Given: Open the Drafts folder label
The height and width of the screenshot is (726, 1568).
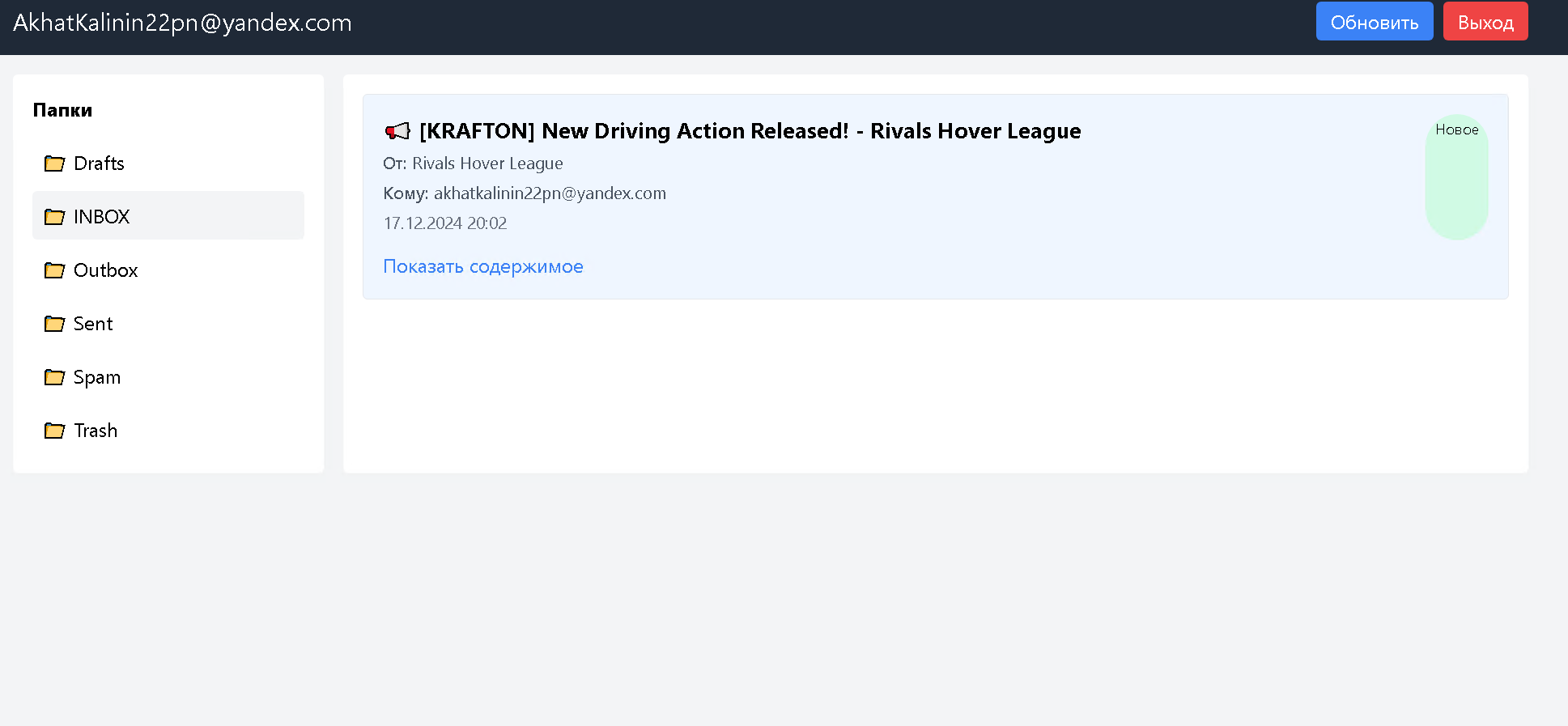Looking at the screenshot, I should (x=99, y=163).
